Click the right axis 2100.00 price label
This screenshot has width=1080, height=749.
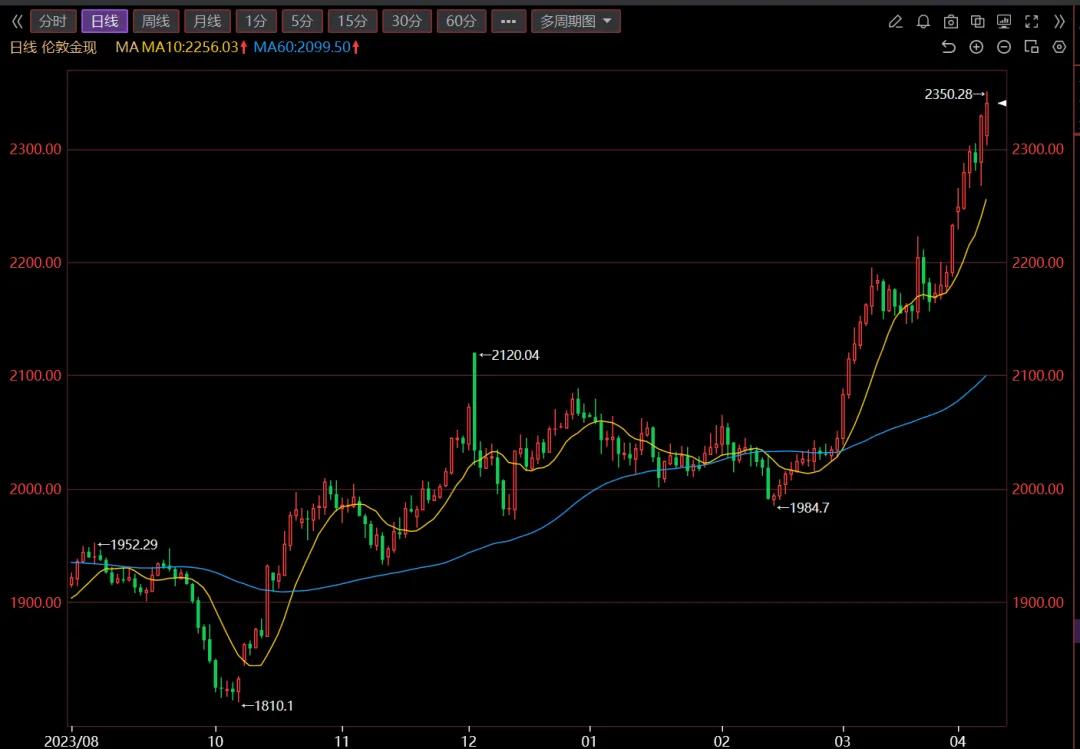click(x=1038, y=376)
